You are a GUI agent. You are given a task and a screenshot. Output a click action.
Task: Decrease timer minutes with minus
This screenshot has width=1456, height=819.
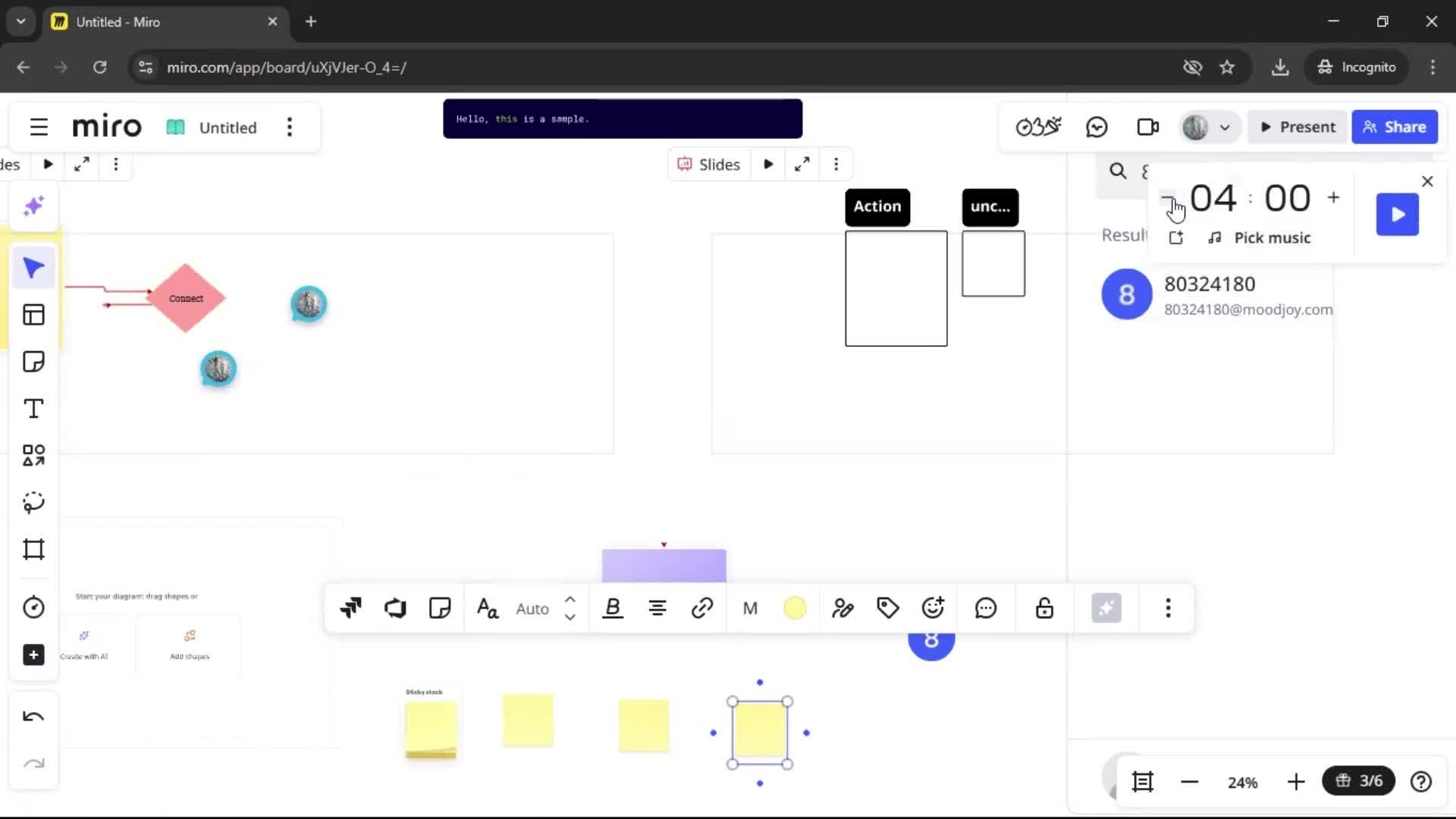click(x=1168, y=198)
